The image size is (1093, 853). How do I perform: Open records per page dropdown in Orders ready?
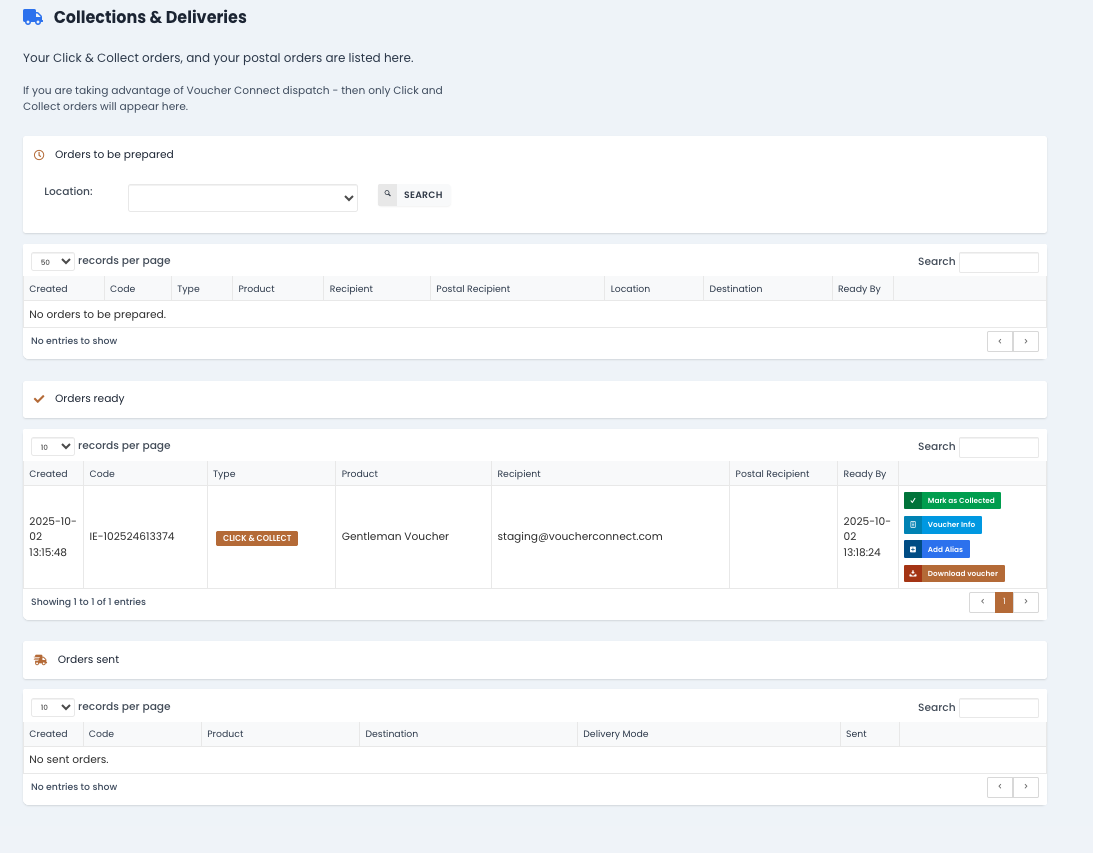[53, 446]
